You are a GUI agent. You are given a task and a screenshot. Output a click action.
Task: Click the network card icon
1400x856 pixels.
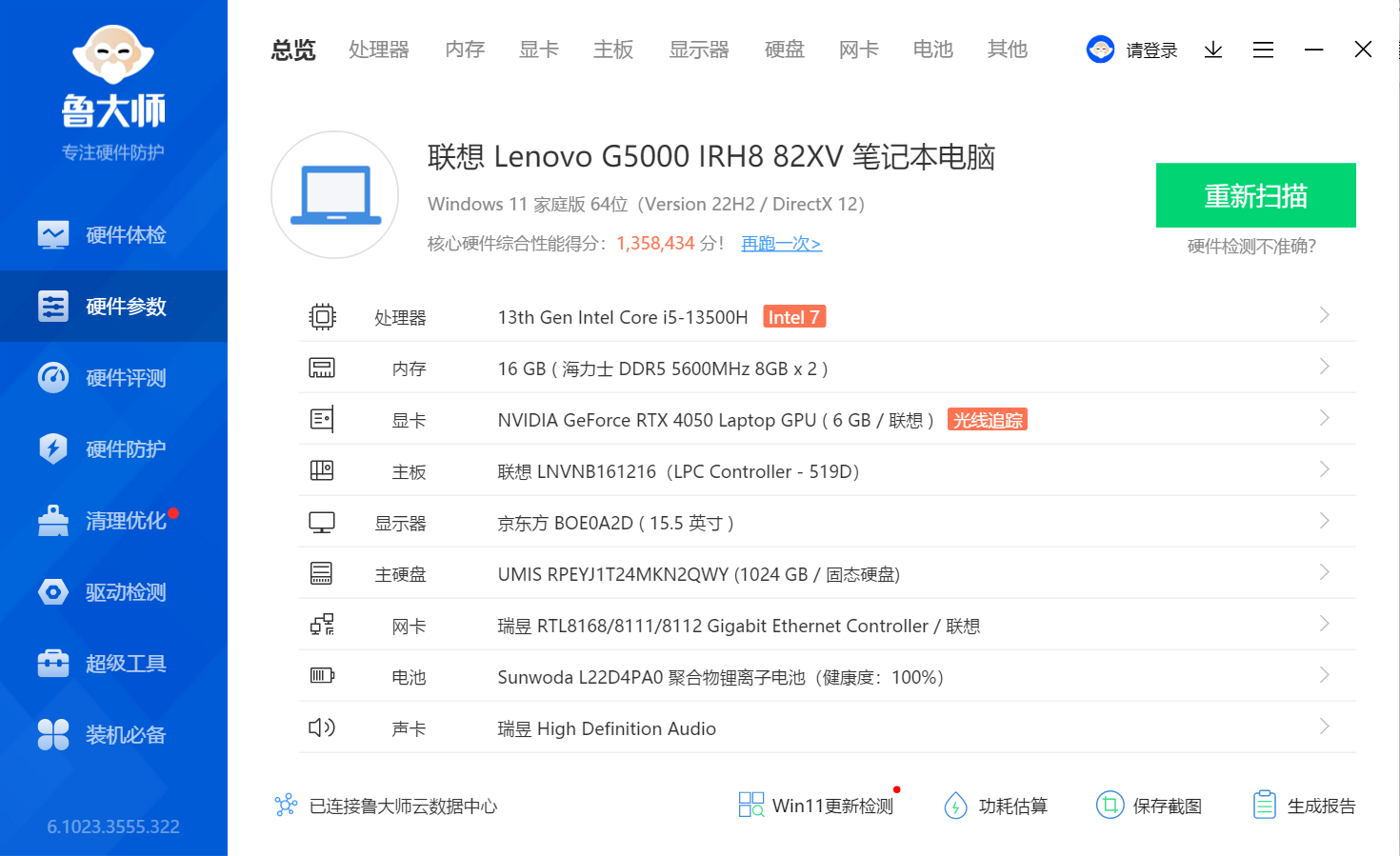pos(322,625)
